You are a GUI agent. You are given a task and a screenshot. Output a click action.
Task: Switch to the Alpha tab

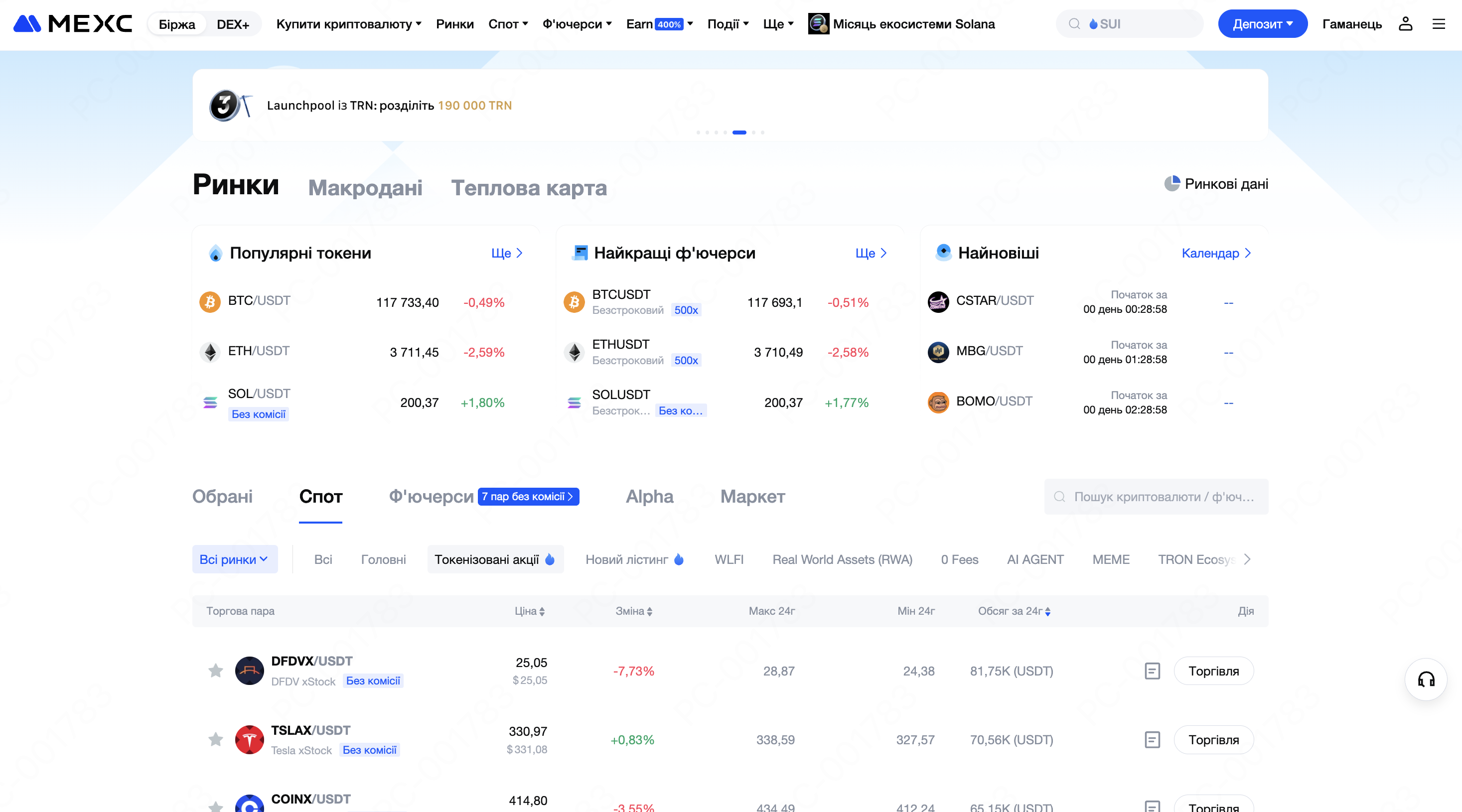649,497
